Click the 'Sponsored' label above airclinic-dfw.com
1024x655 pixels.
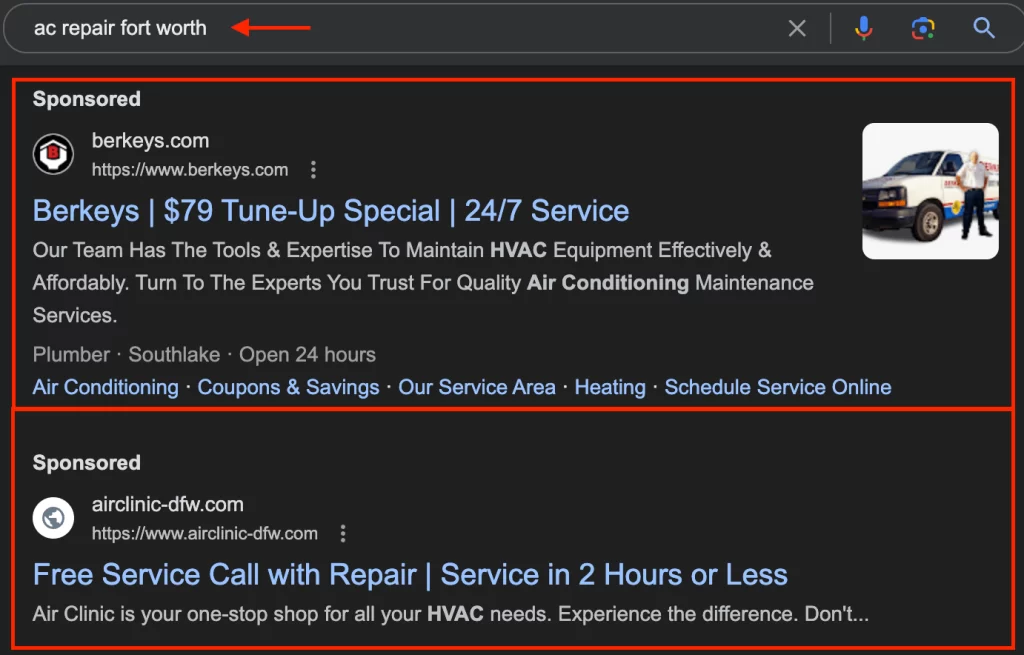(86, 462)
